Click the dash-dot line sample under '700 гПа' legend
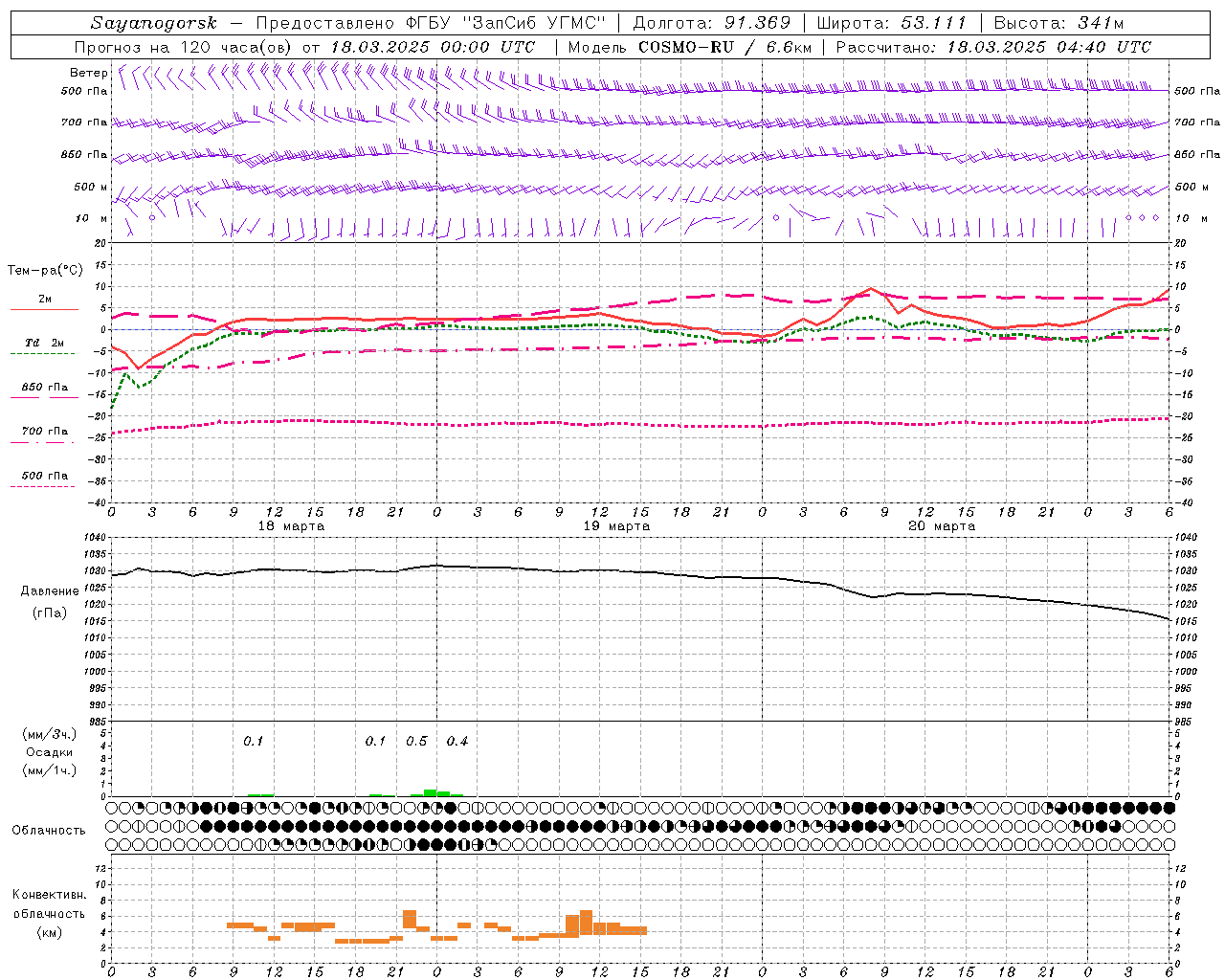This screenshot has width=1225, height=980. coord(42,442)
